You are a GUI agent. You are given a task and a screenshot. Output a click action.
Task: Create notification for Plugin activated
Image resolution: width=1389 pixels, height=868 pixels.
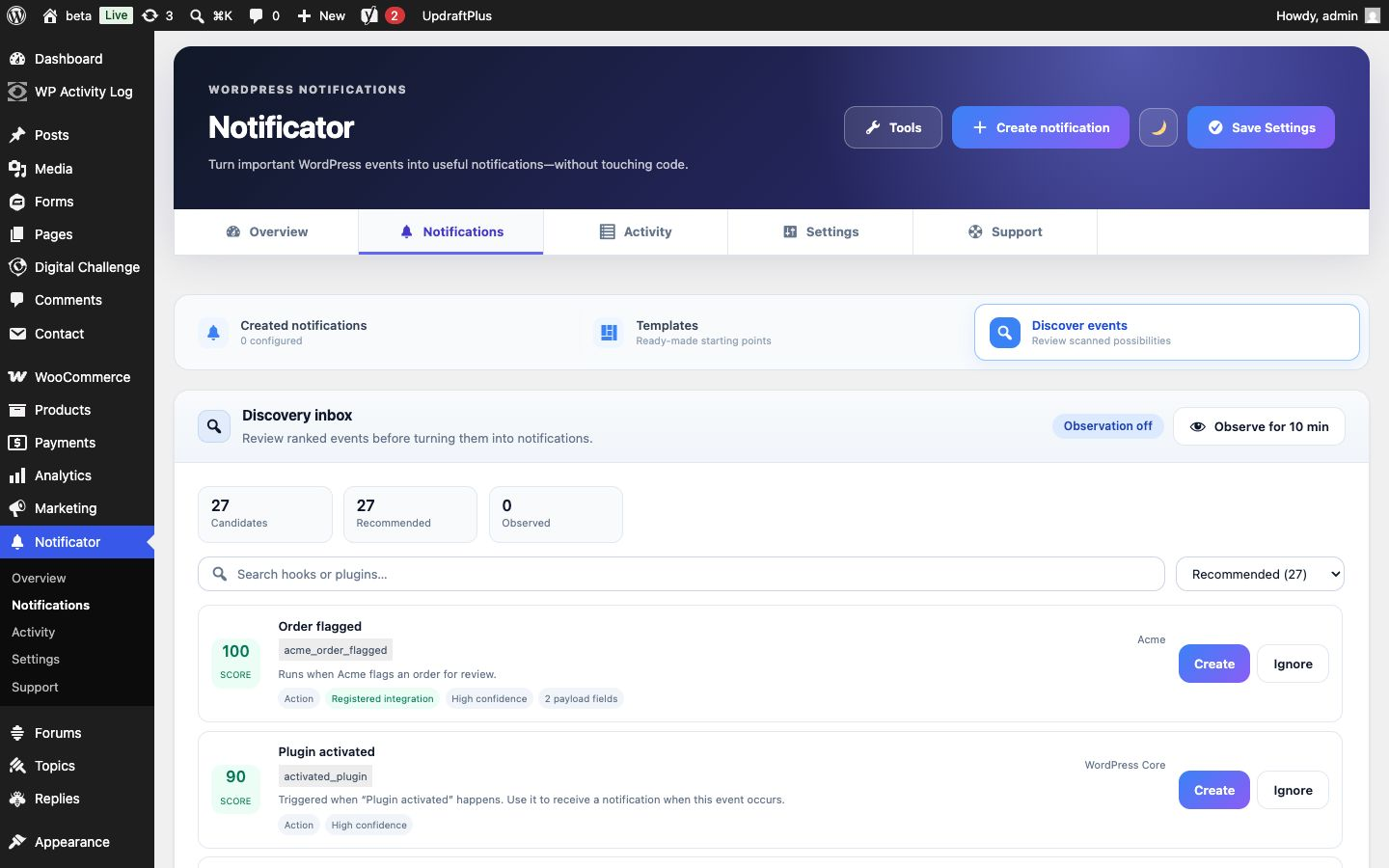[1214, 790]
